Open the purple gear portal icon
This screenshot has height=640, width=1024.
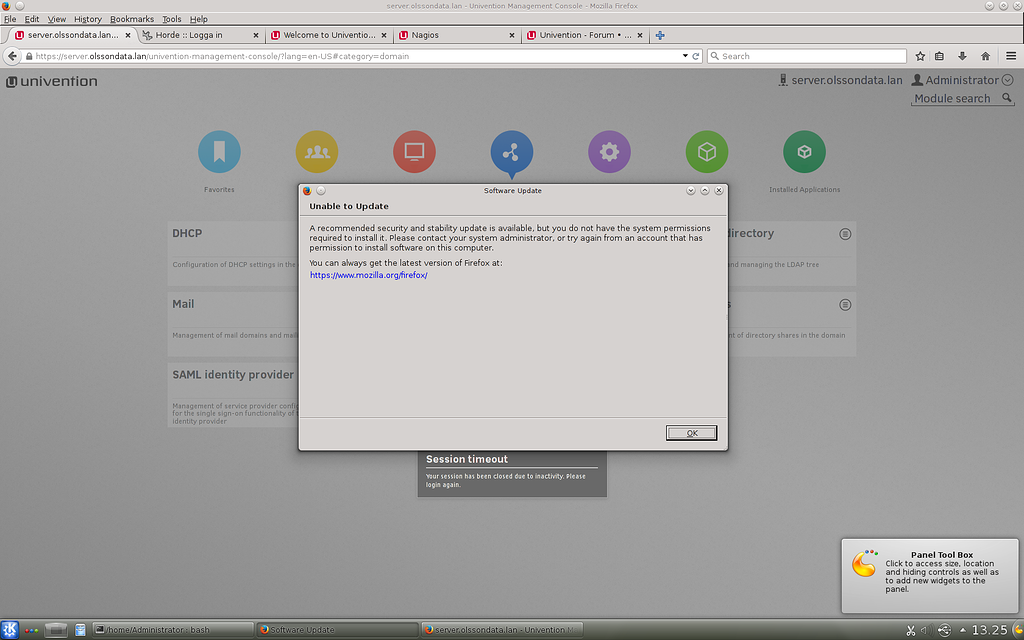609,152
